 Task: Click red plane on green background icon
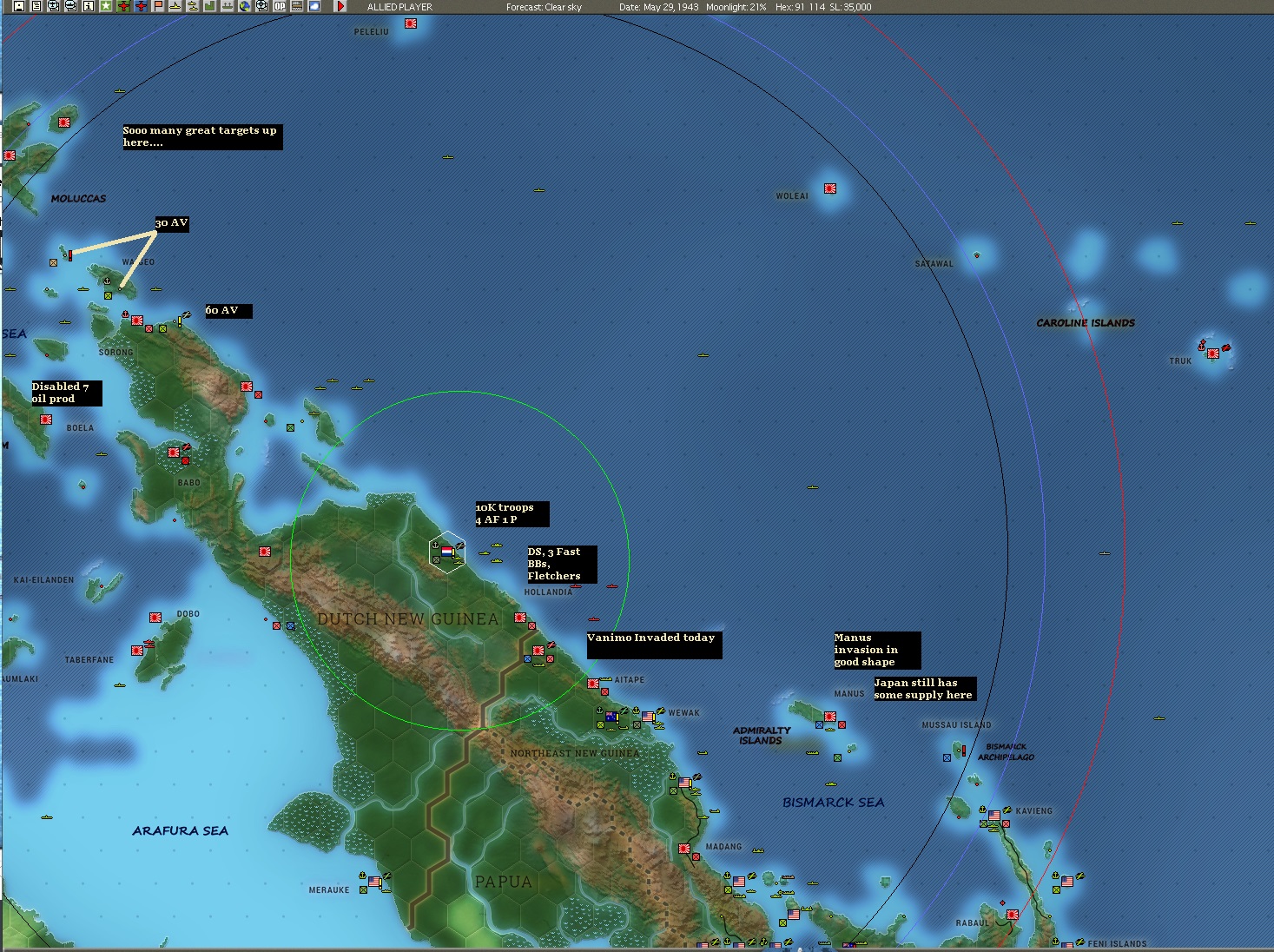(123, 6)
